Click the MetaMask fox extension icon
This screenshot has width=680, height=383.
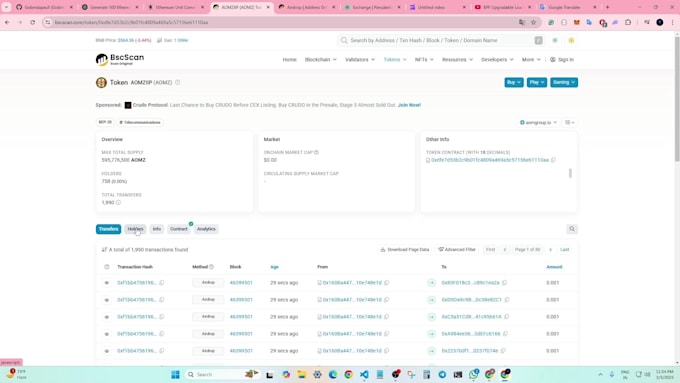point(576,22)
